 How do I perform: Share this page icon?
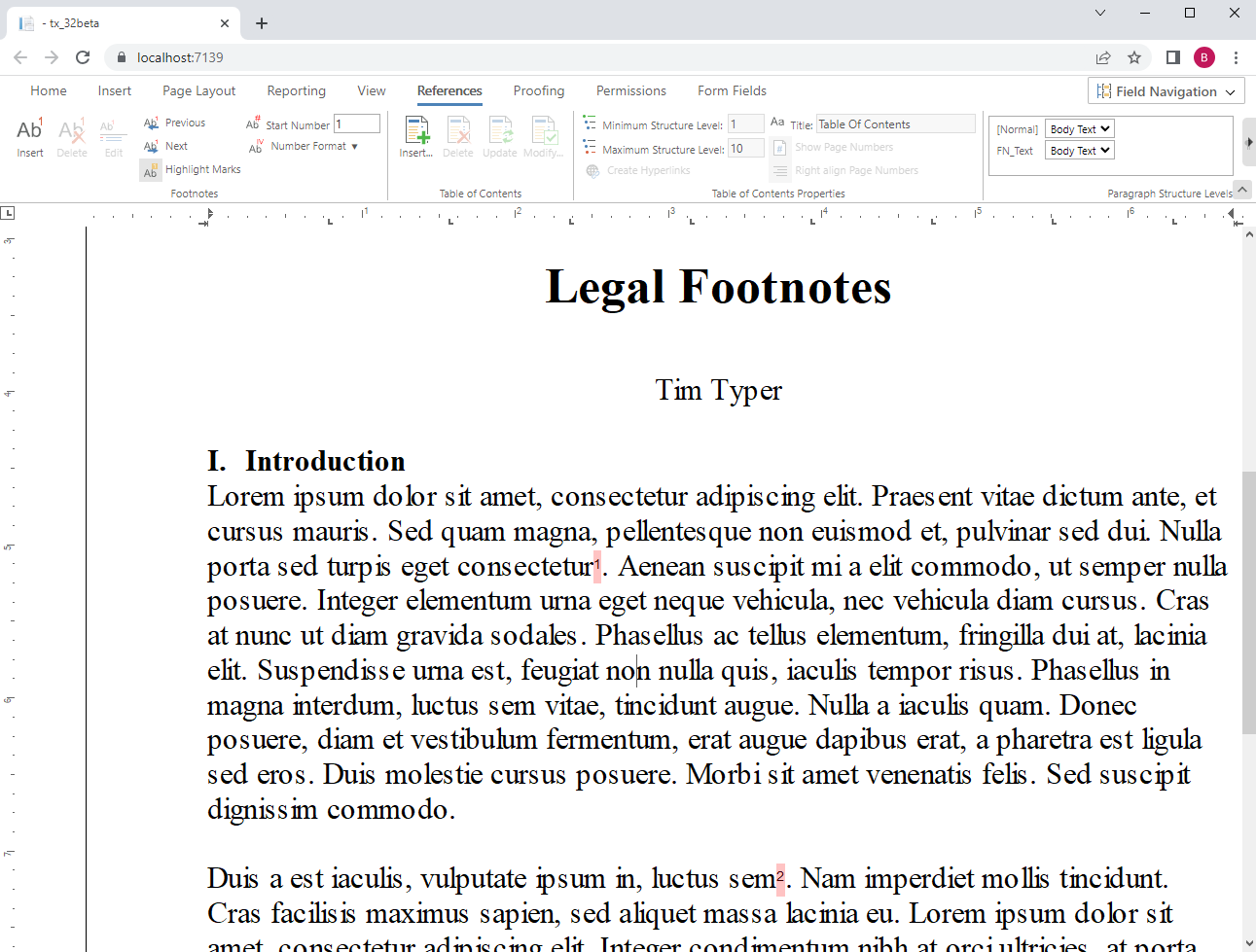(x=1103, y=57)
